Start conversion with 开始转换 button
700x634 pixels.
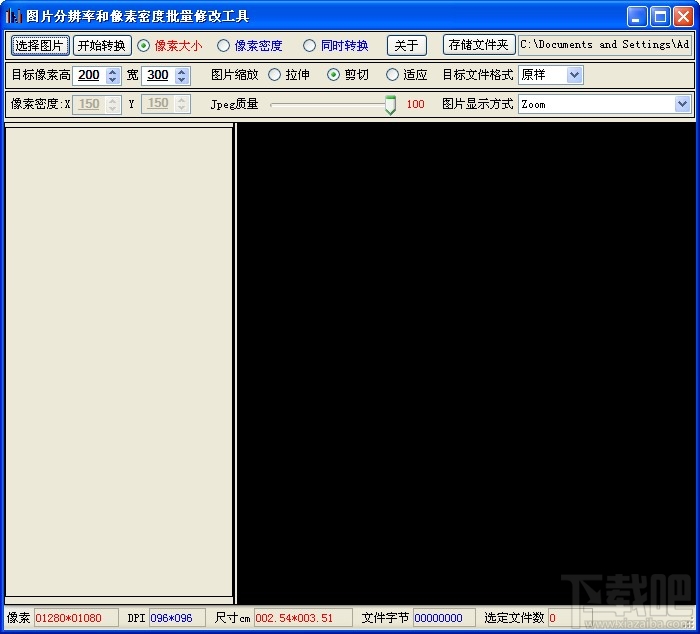[x=102, y=45]
